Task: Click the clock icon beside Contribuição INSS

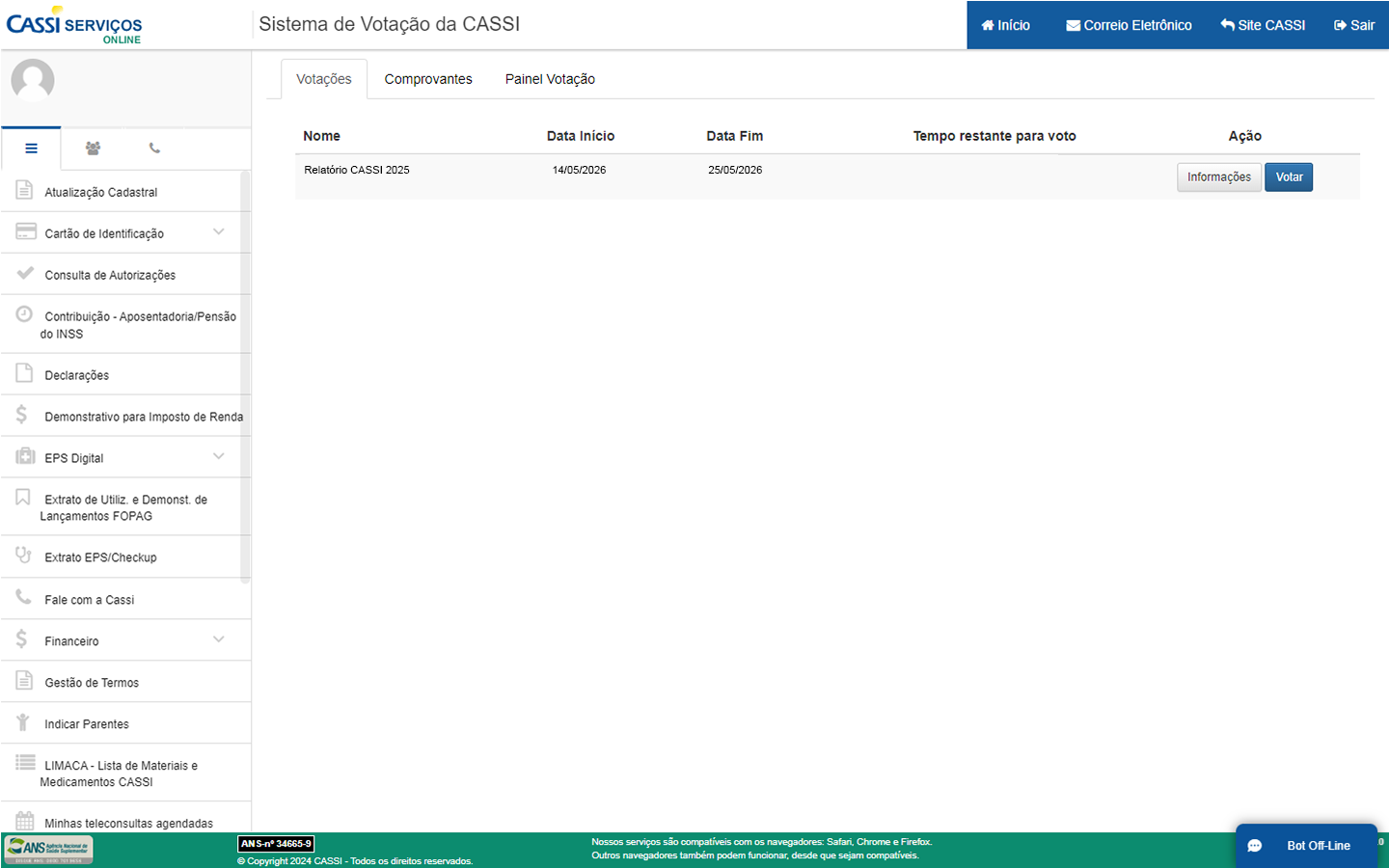Action: click(x=24, y=314)
